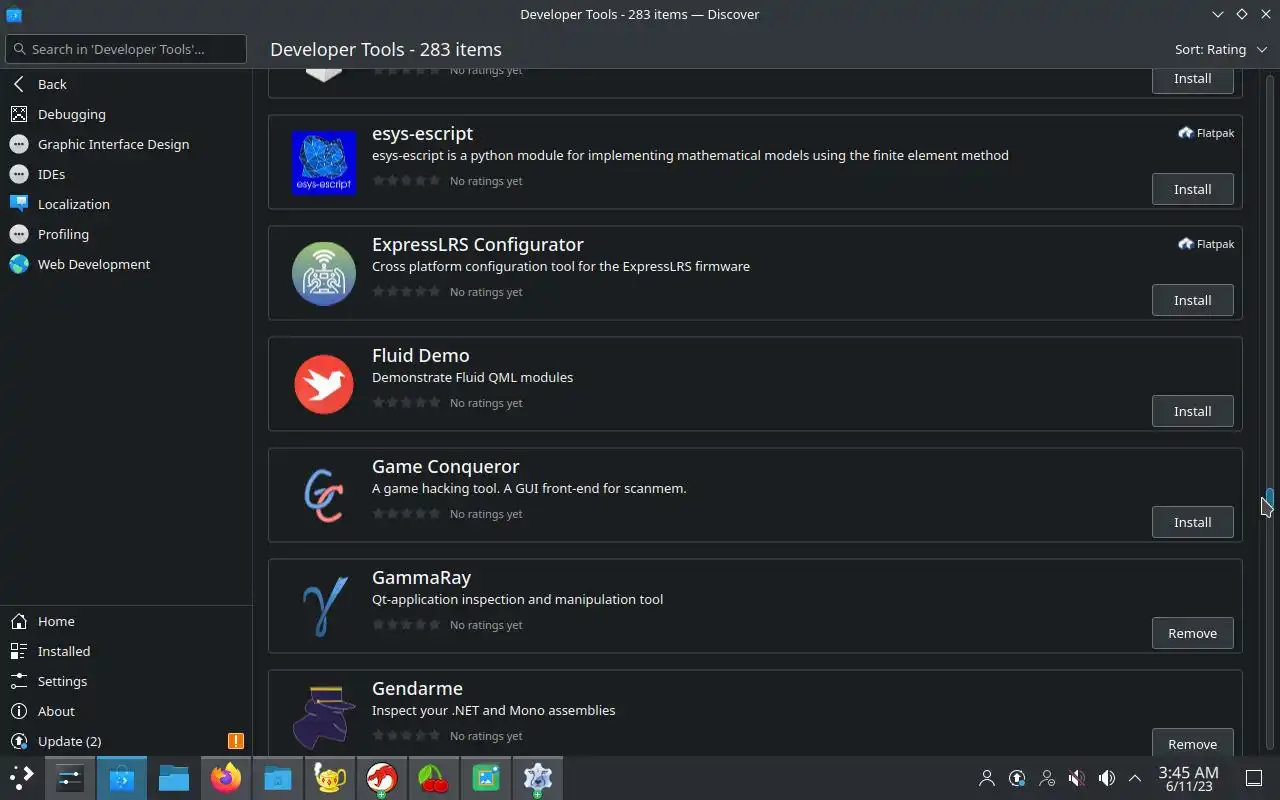
Task: Open the Home page in sidebar
Action: [126, 621]
